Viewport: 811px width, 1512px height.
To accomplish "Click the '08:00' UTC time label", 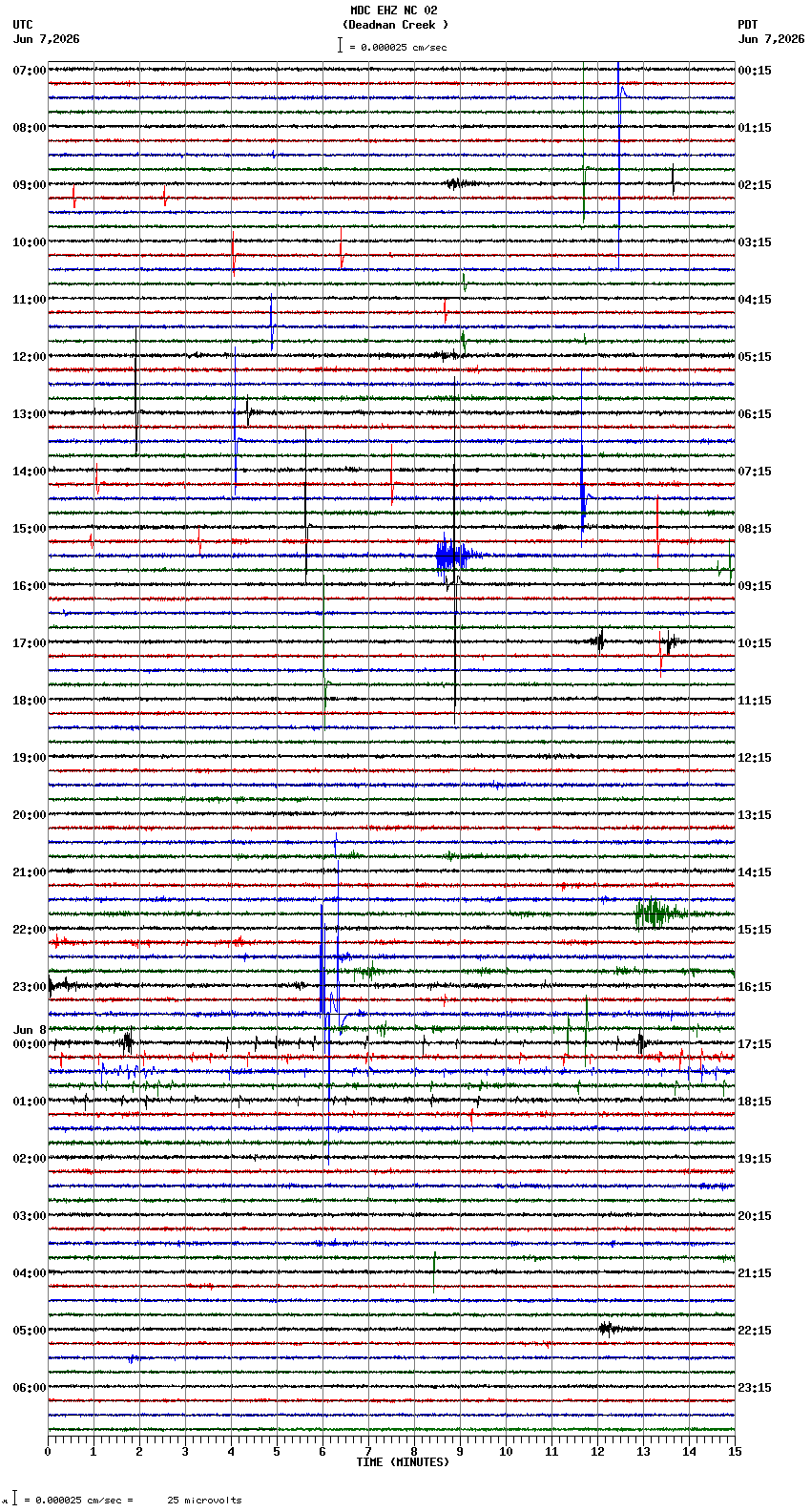I will point(30,128).
